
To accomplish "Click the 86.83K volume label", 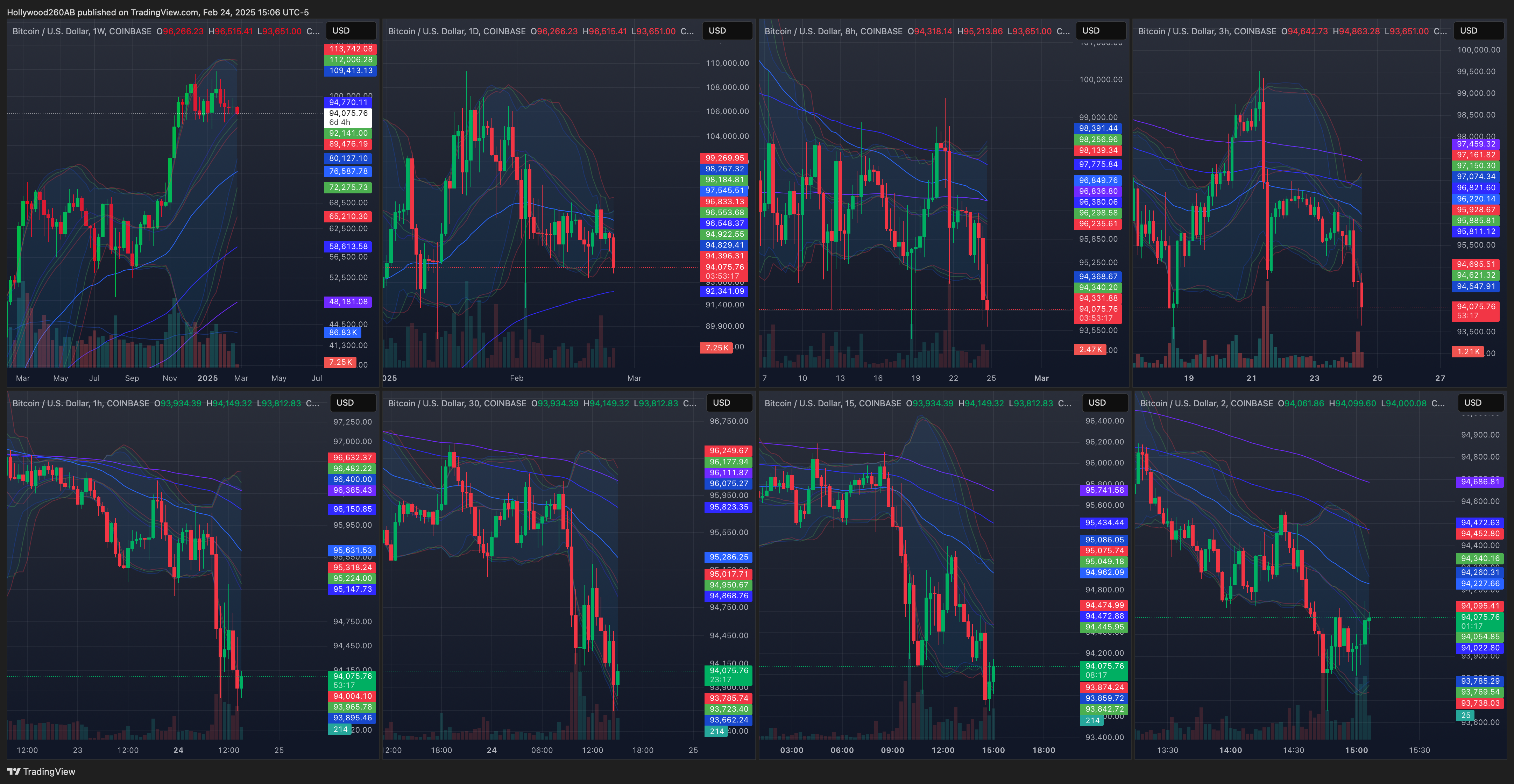I will (x=343, y=333).
